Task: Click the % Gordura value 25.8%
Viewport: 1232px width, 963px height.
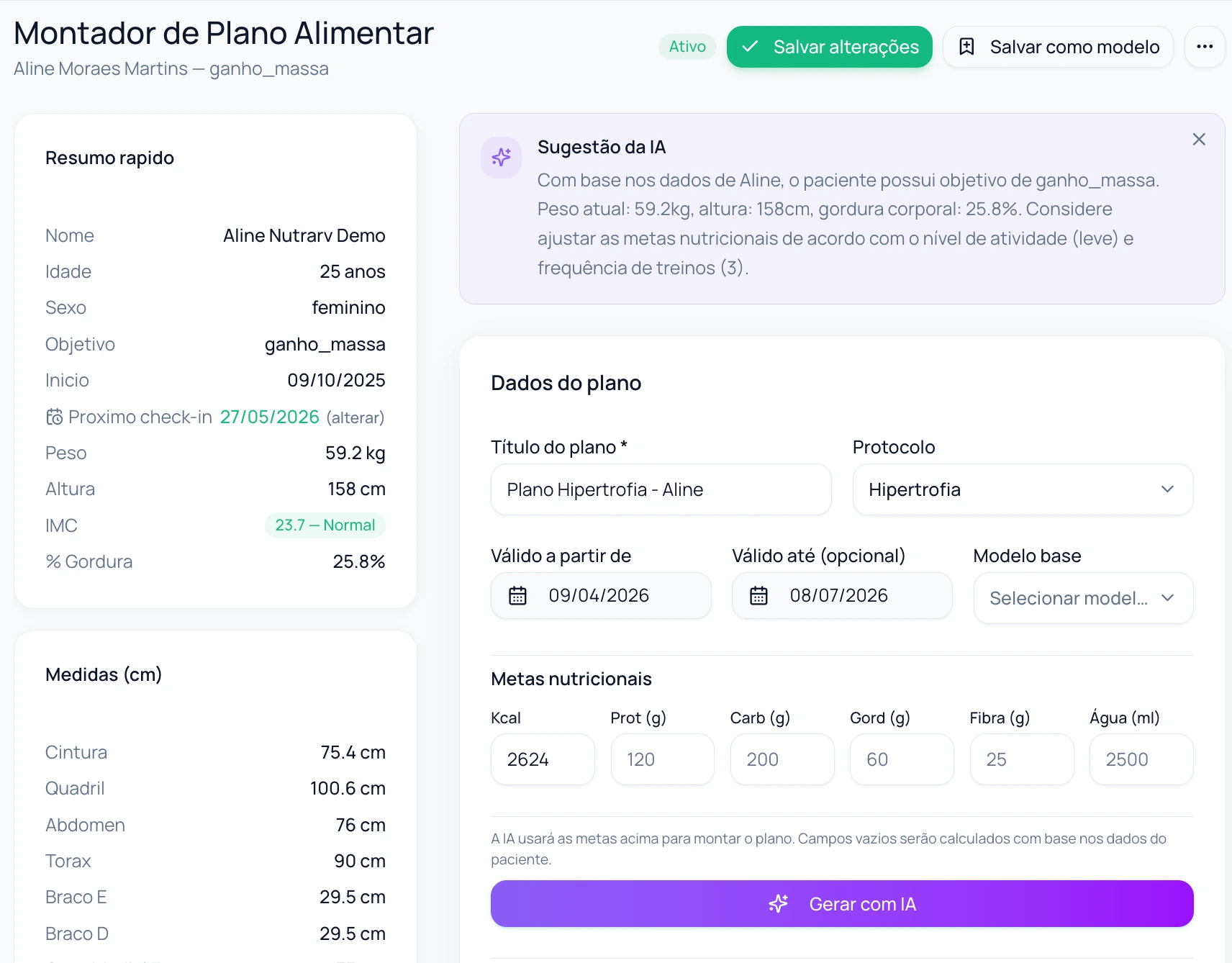Action: (x=359, y=562)
